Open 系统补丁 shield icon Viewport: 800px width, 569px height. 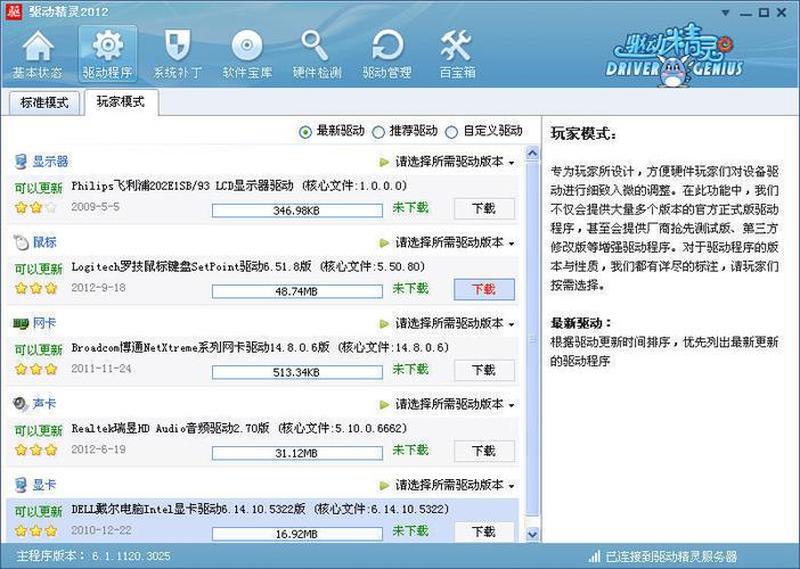pos(178,55)
